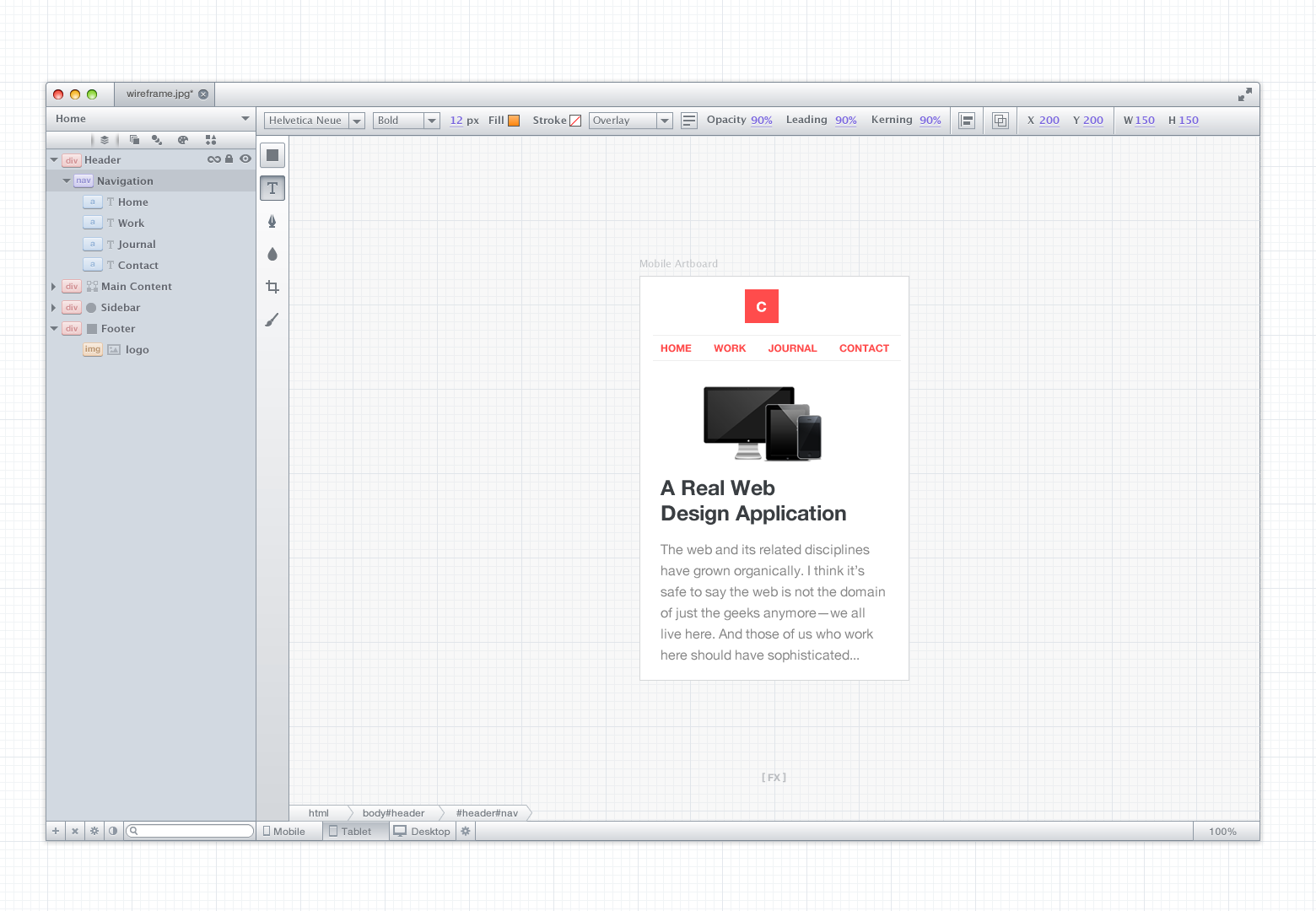
Task: Click the body#header breadcrumb
Action: [x=393, y=813]
